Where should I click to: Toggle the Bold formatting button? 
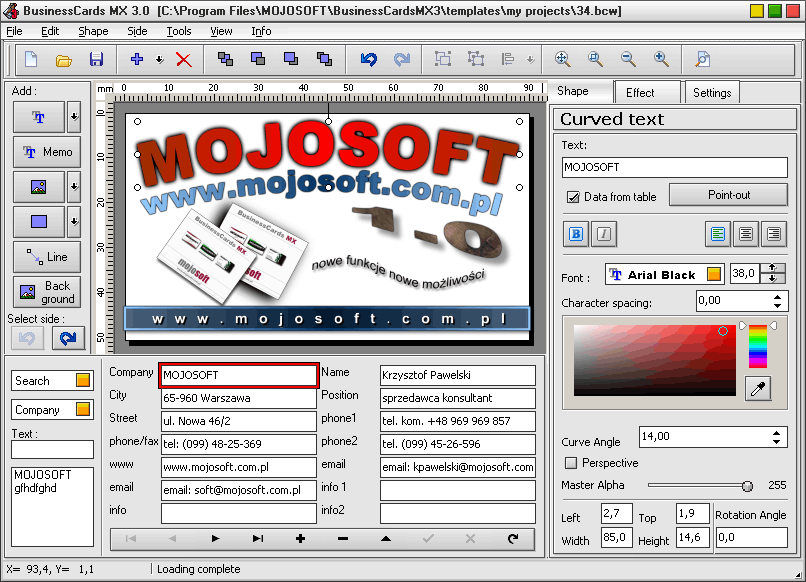[x=576, y=234]
